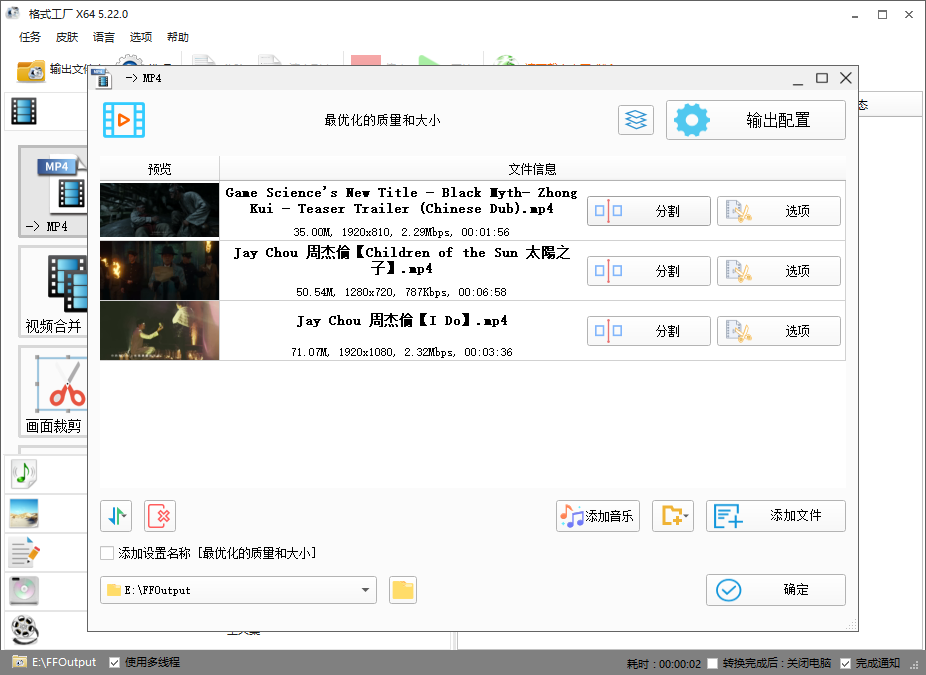Viewport: 926px width, 675px height.
Task: Select the I Do video thumbnail
Action: [159, 331]
